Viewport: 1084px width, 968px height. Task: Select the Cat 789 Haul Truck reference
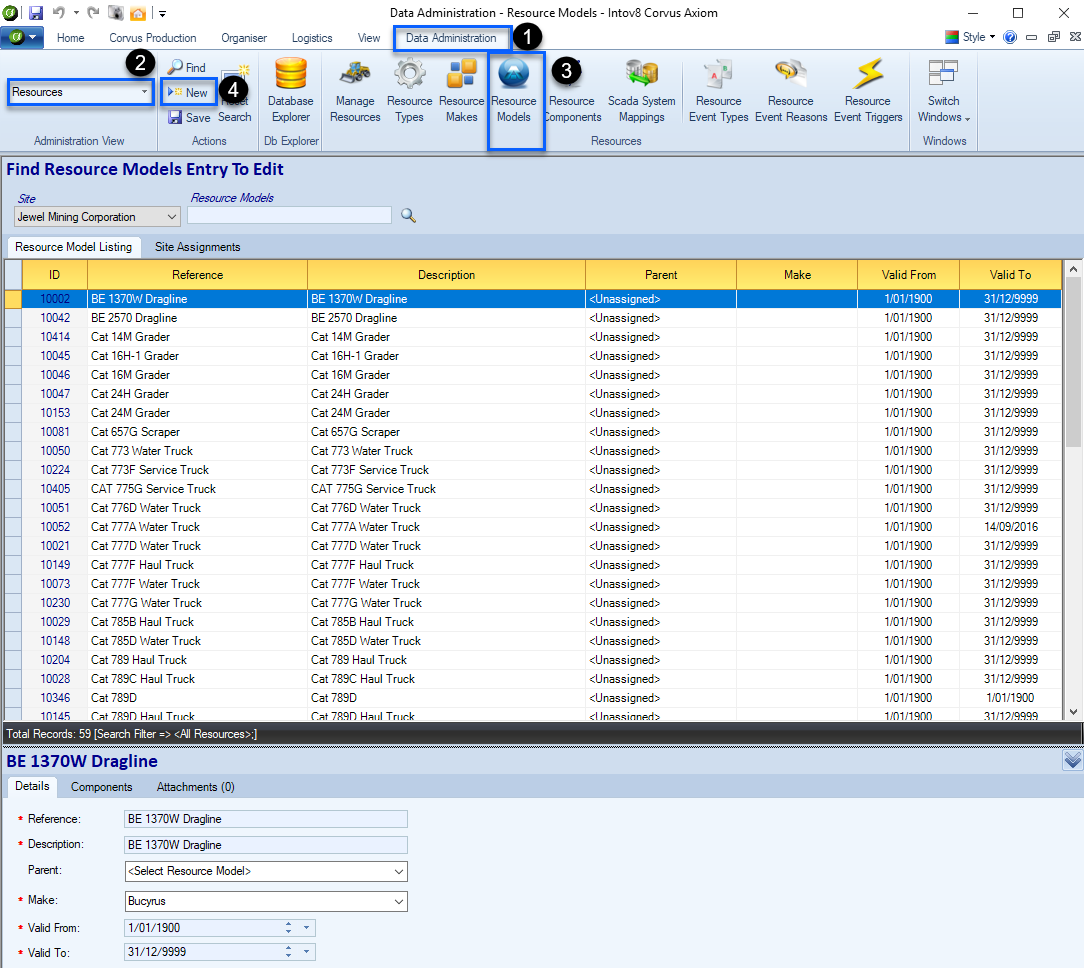pos(198,660)
